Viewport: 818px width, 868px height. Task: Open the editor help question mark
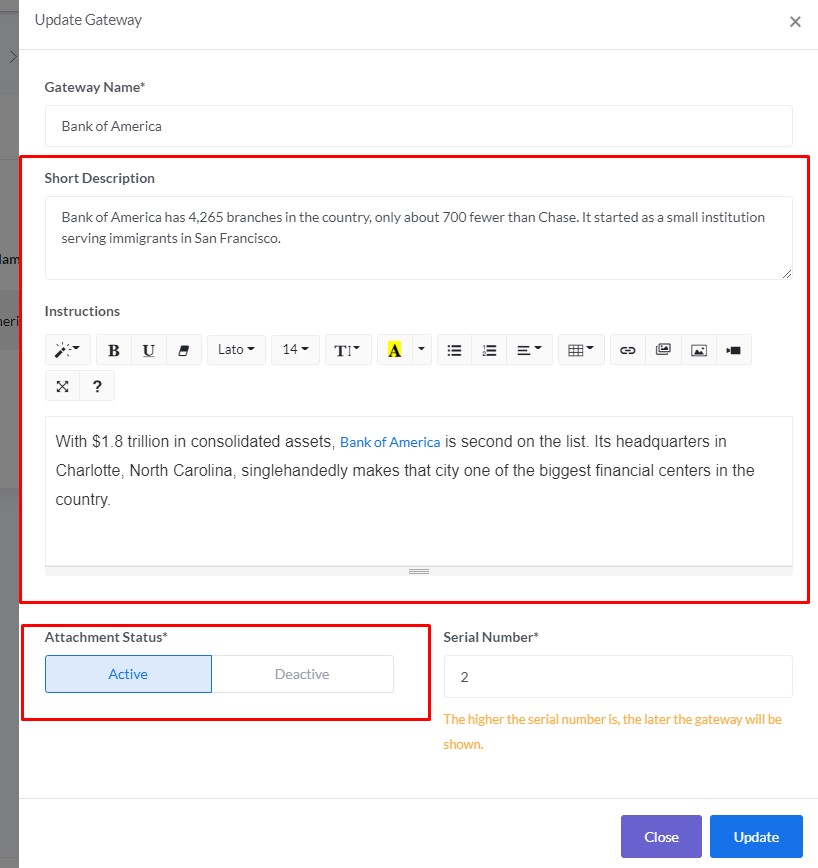click(97, 386)
